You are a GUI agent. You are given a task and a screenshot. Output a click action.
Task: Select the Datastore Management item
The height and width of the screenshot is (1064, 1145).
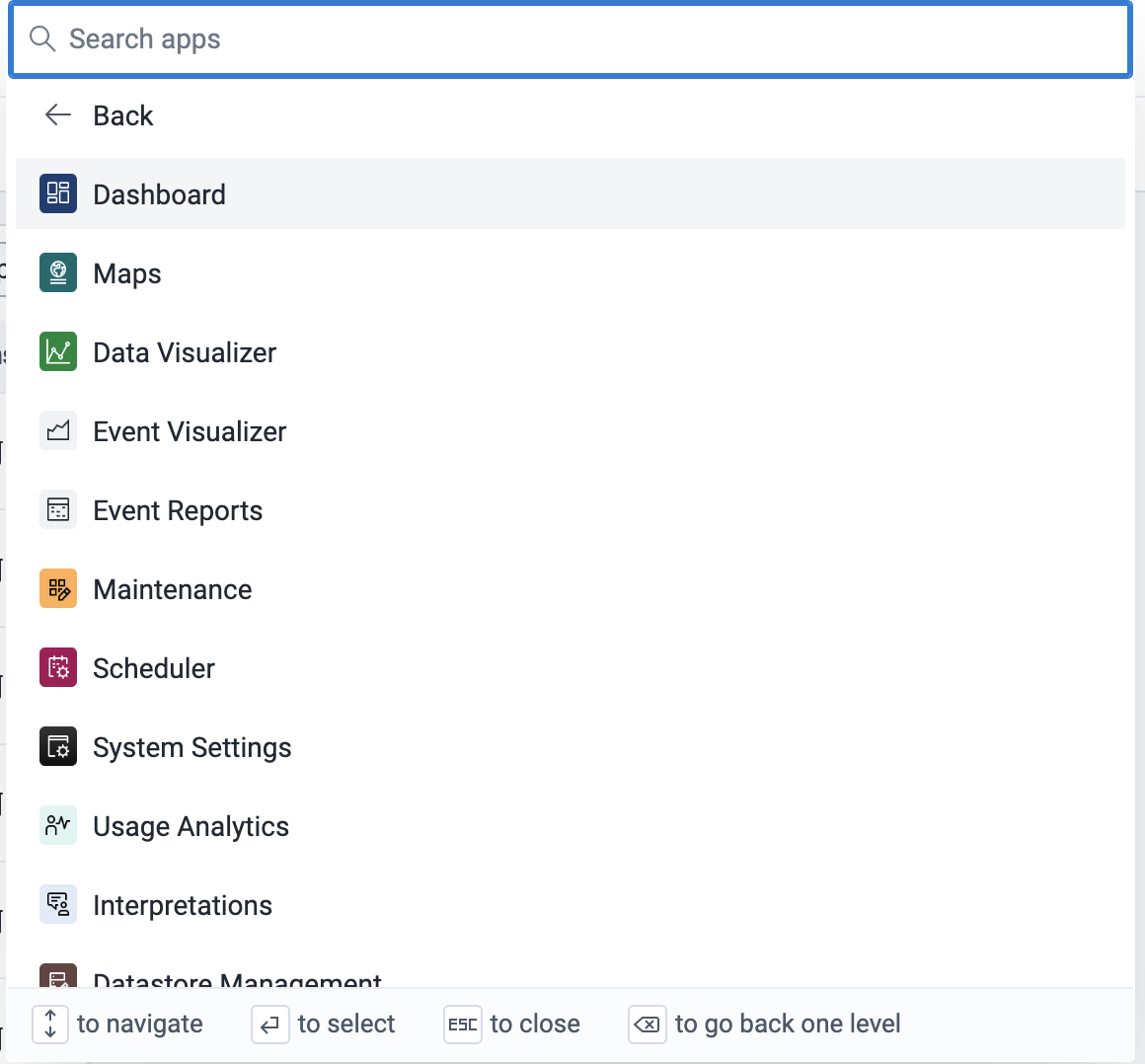[237, 979]
